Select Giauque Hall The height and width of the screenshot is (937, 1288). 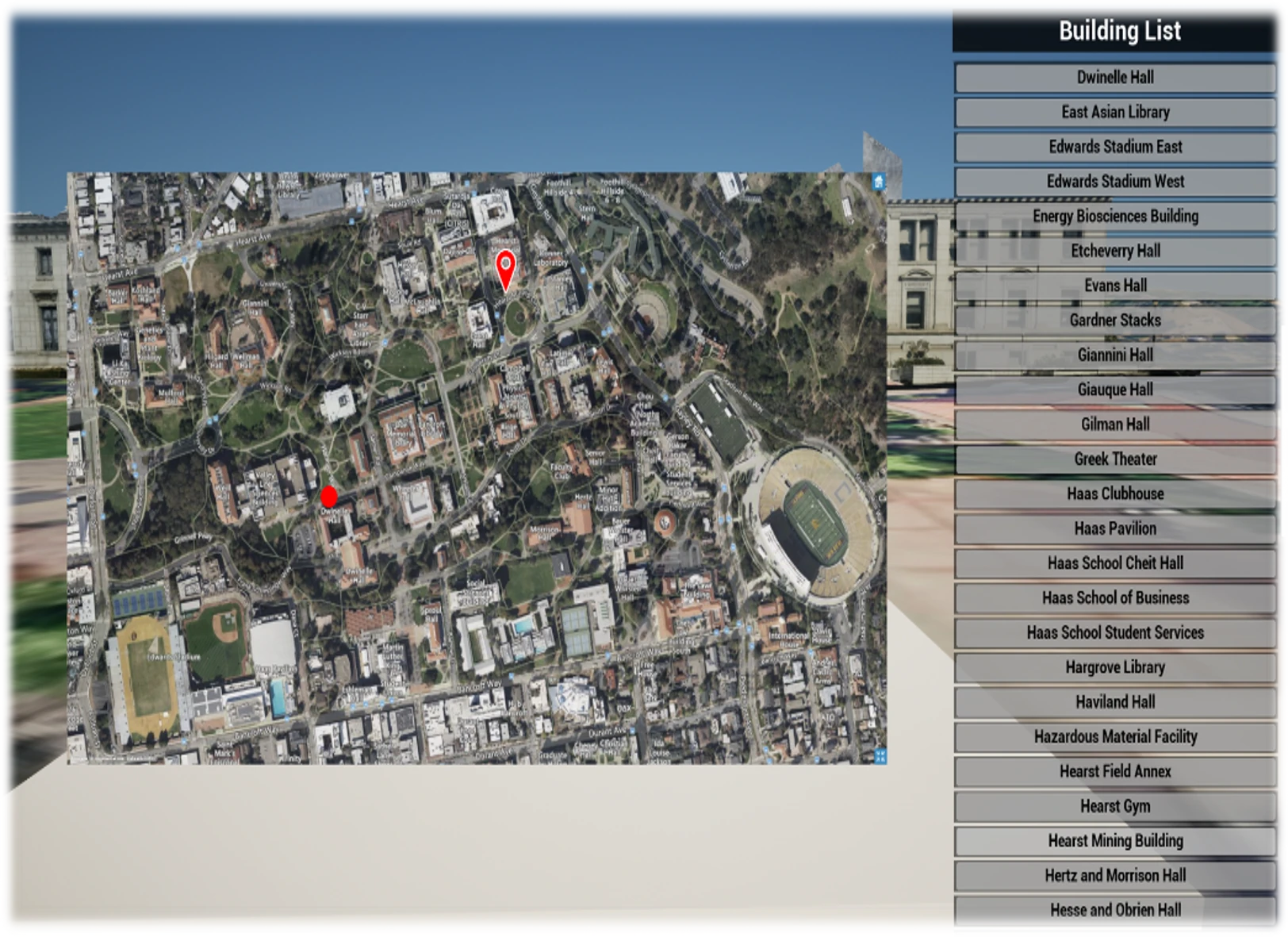(x=1114, y=390)
